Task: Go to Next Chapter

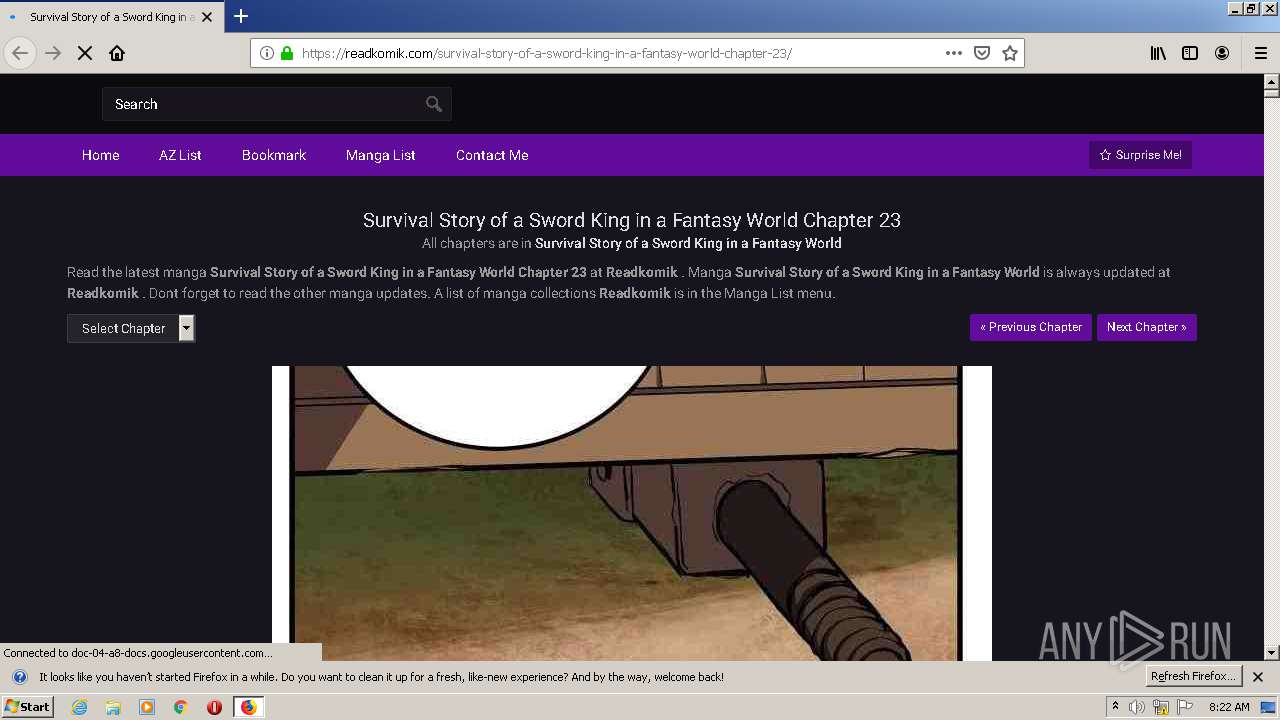Action: (x=1147, y=327)
